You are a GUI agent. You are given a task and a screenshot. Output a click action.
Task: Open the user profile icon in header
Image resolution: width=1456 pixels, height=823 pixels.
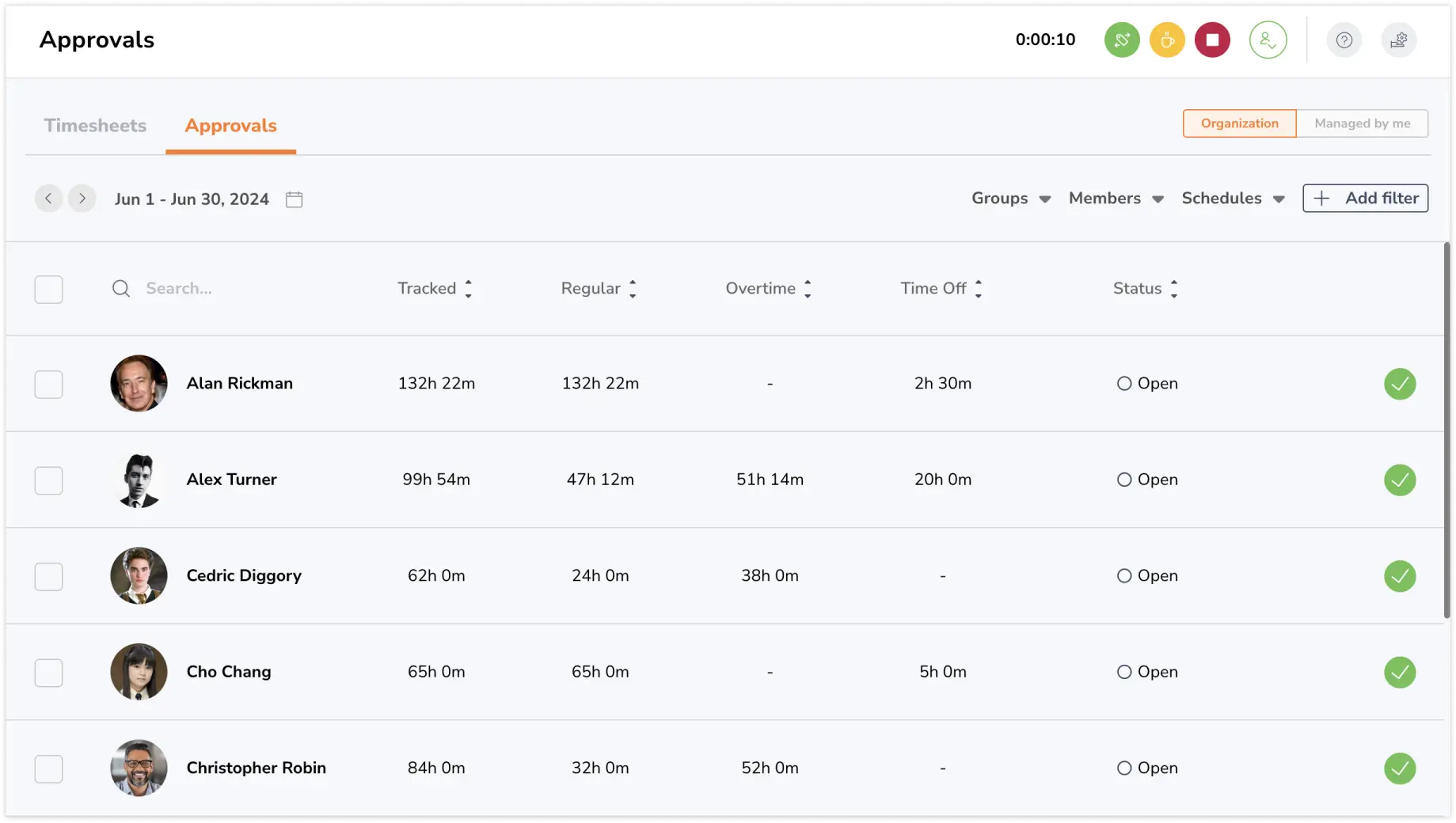(x=1267, y=40)
